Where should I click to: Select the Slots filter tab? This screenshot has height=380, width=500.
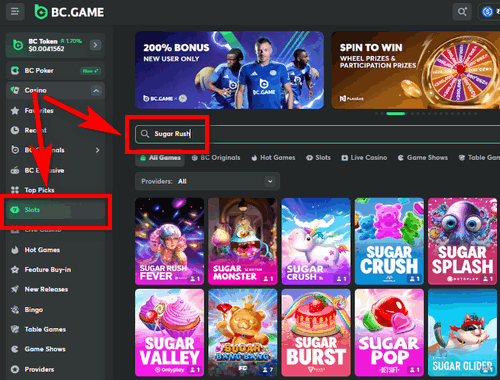point(319,158)
